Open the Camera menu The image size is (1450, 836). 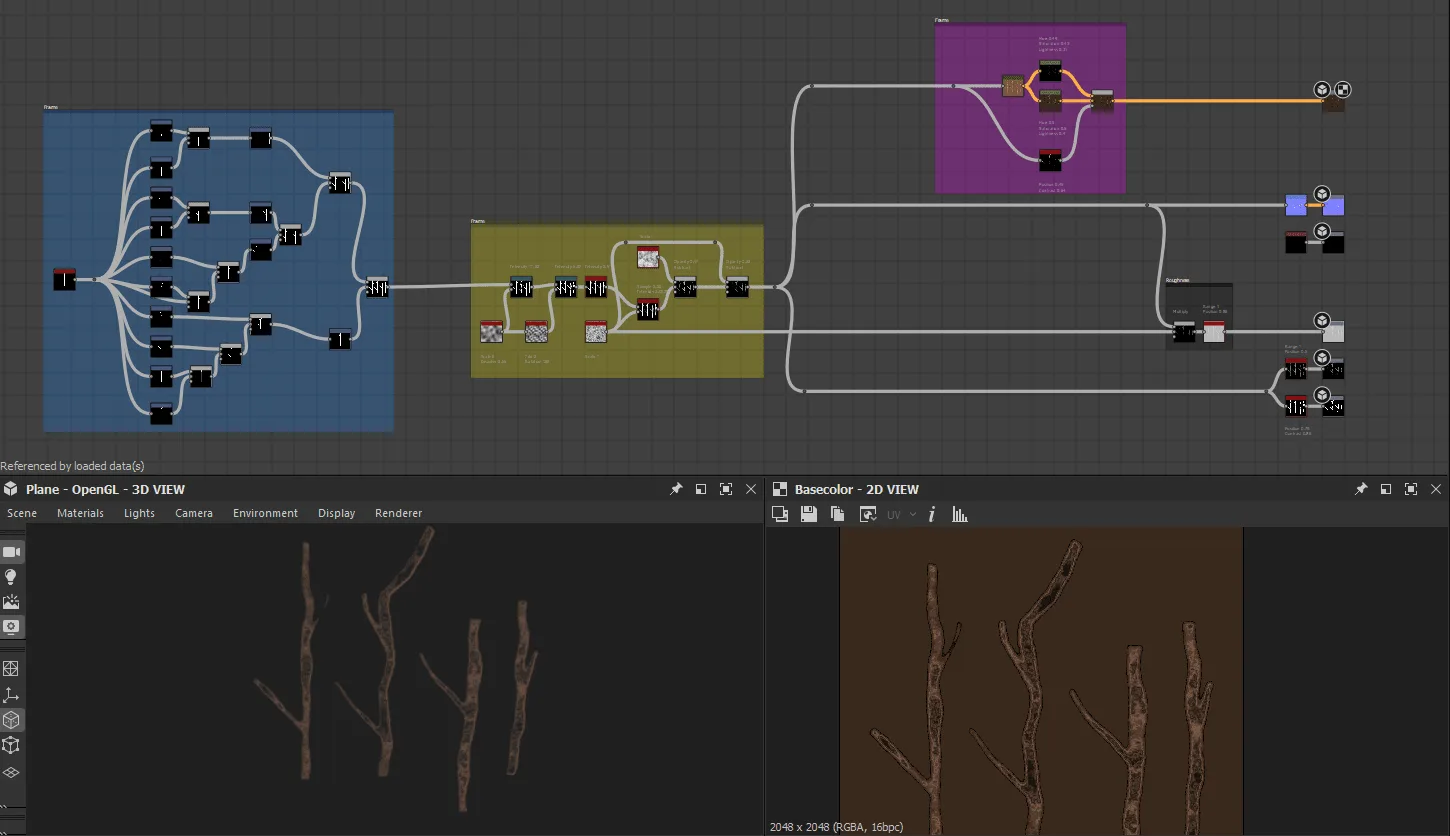(x=194, y=513)
